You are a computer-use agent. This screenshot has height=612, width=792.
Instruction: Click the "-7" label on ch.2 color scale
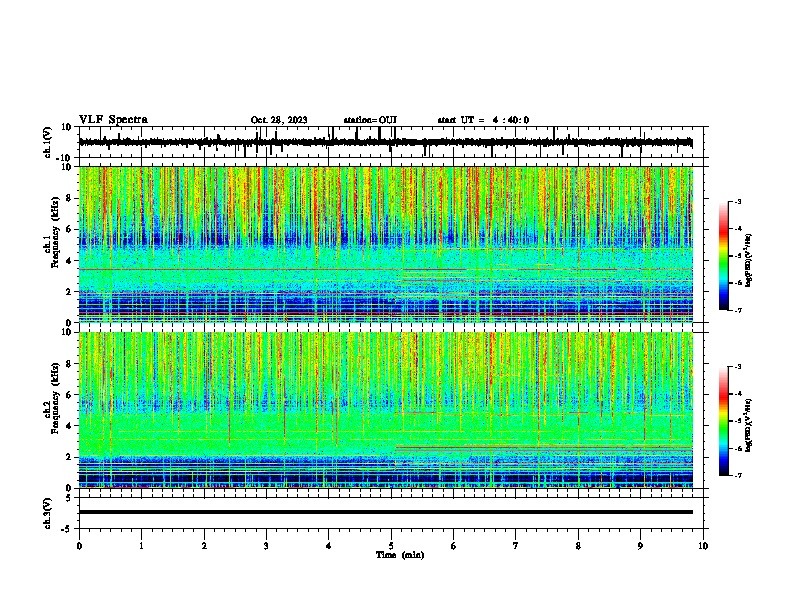coord(737,475)
